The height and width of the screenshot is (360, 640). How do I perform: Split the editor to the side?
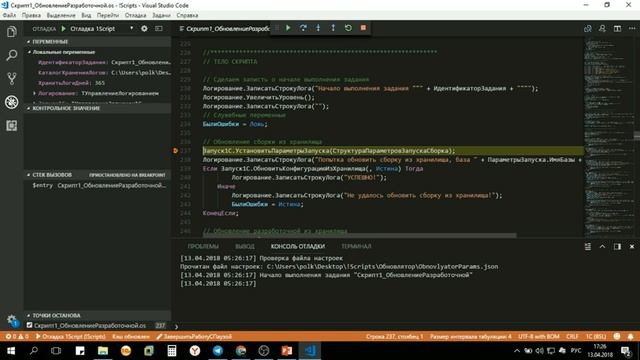coord(617,29)
